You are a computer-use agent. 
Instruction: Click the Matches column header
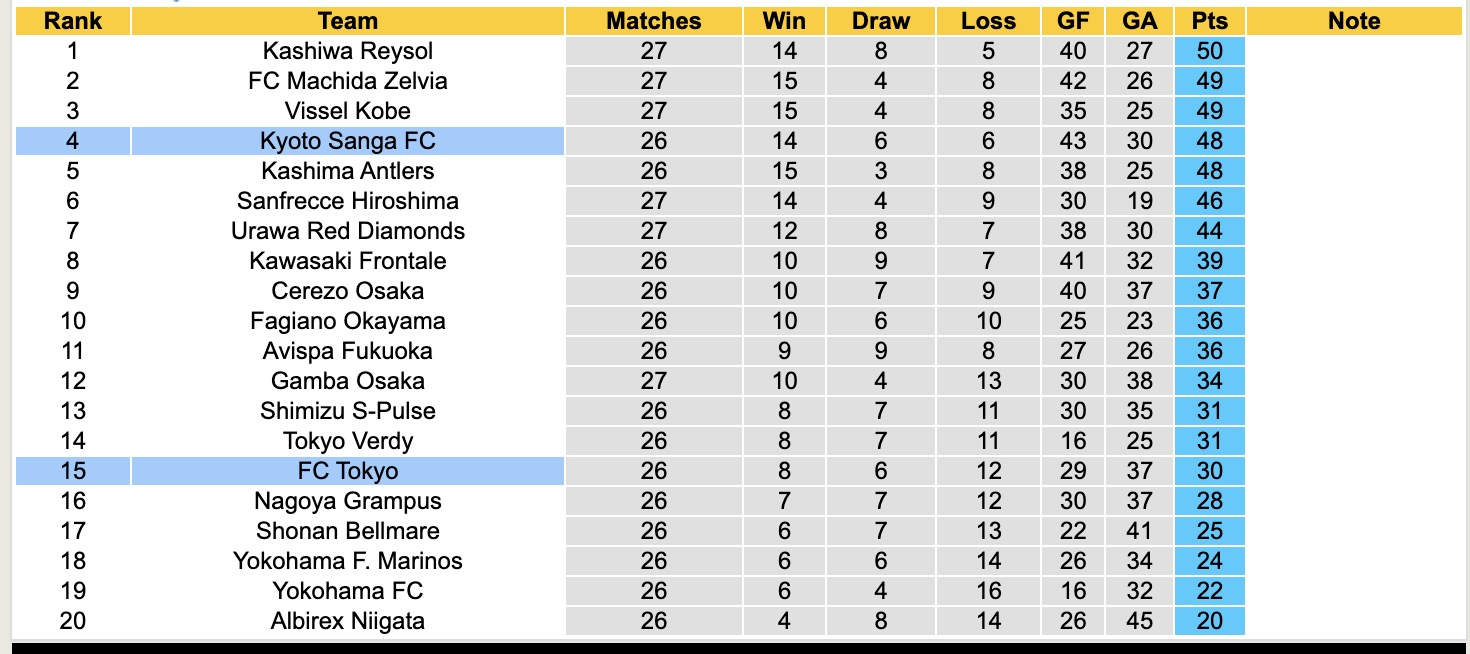click(653, 21)
